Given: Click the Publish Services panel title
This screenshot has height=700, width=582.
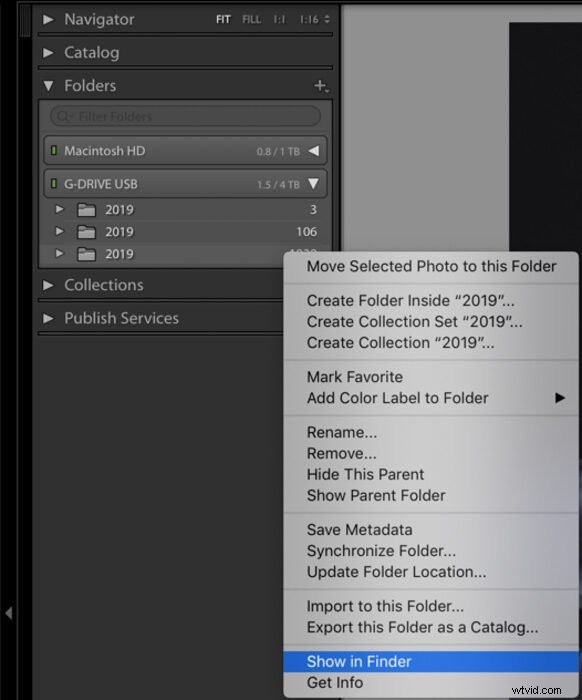Looking at the screenshot, I should tap(121, 318).
